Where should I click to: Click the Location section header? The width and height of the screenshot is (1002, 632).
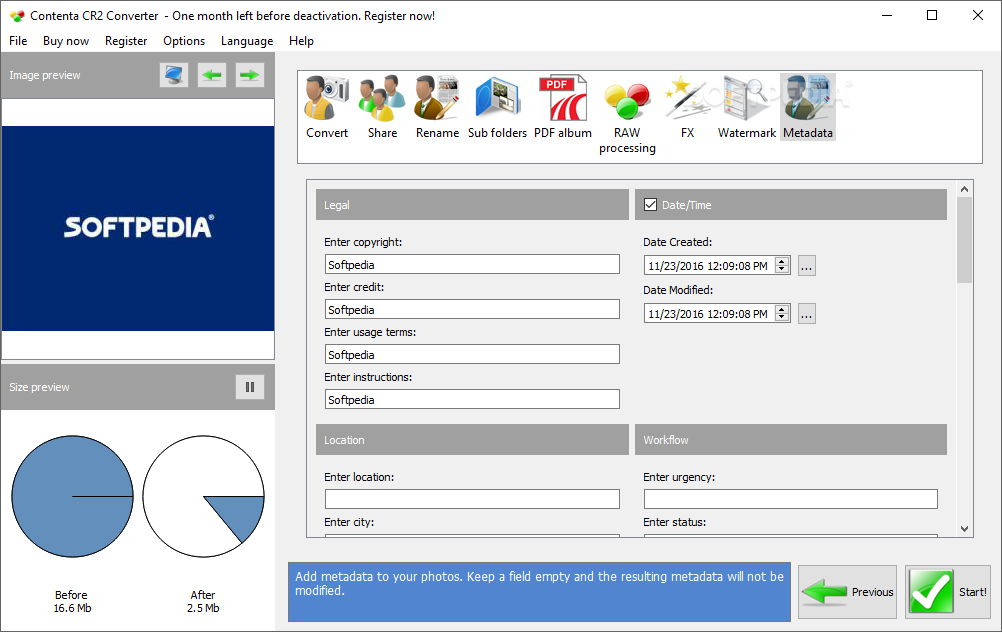(x=472, y=440)
